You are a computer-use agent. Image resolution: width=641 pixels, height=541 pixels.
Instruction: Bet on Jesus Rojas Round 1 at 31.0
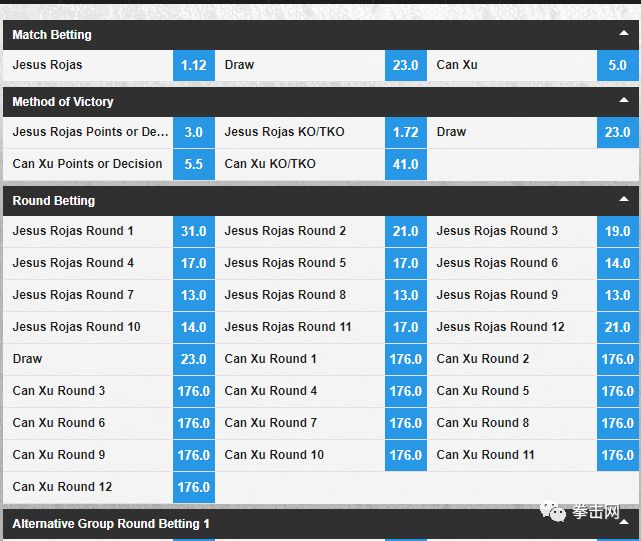pyautogui.click(x=194, y=231)
